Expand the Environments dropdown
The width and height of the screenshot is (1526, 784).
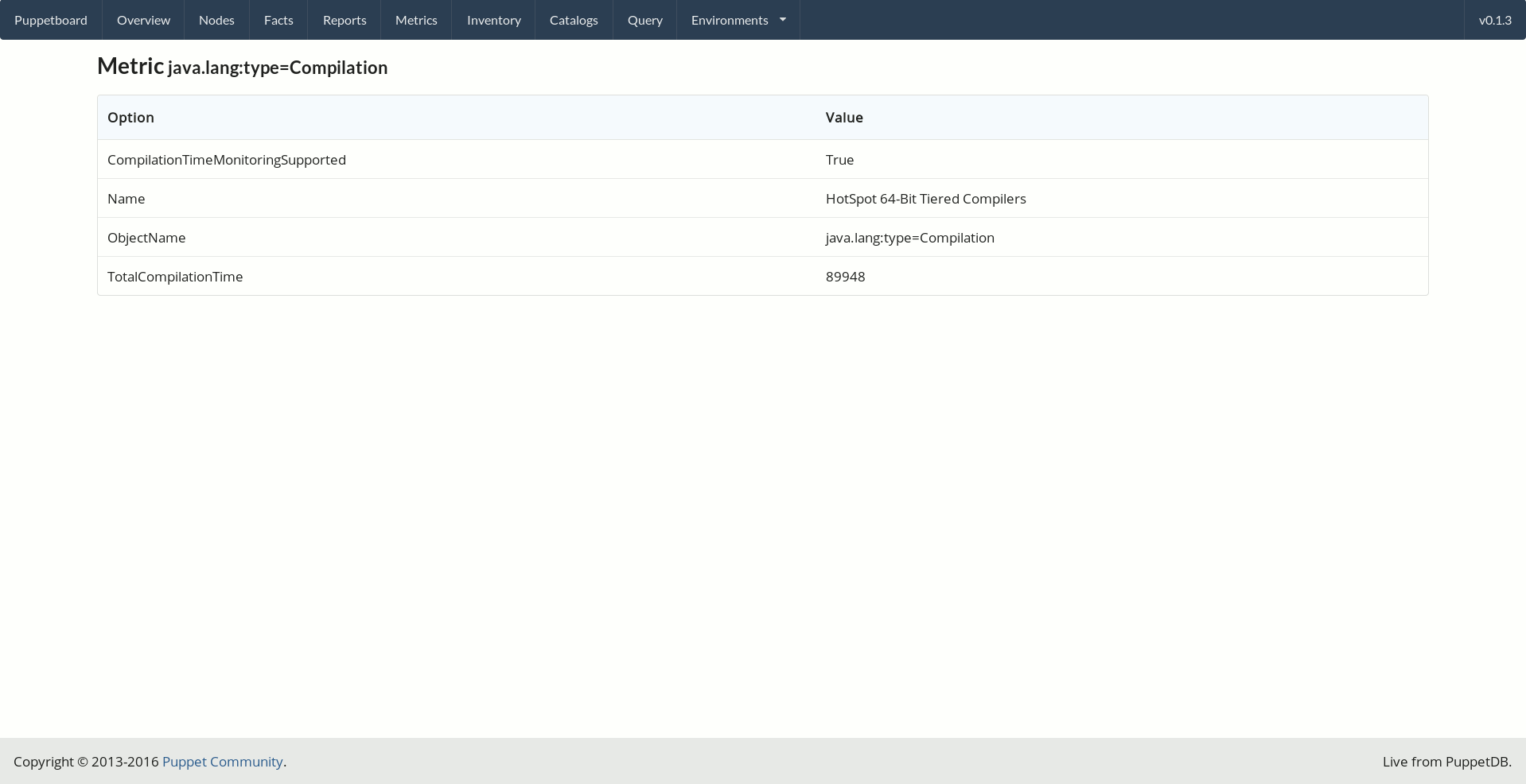pos(730,20)
